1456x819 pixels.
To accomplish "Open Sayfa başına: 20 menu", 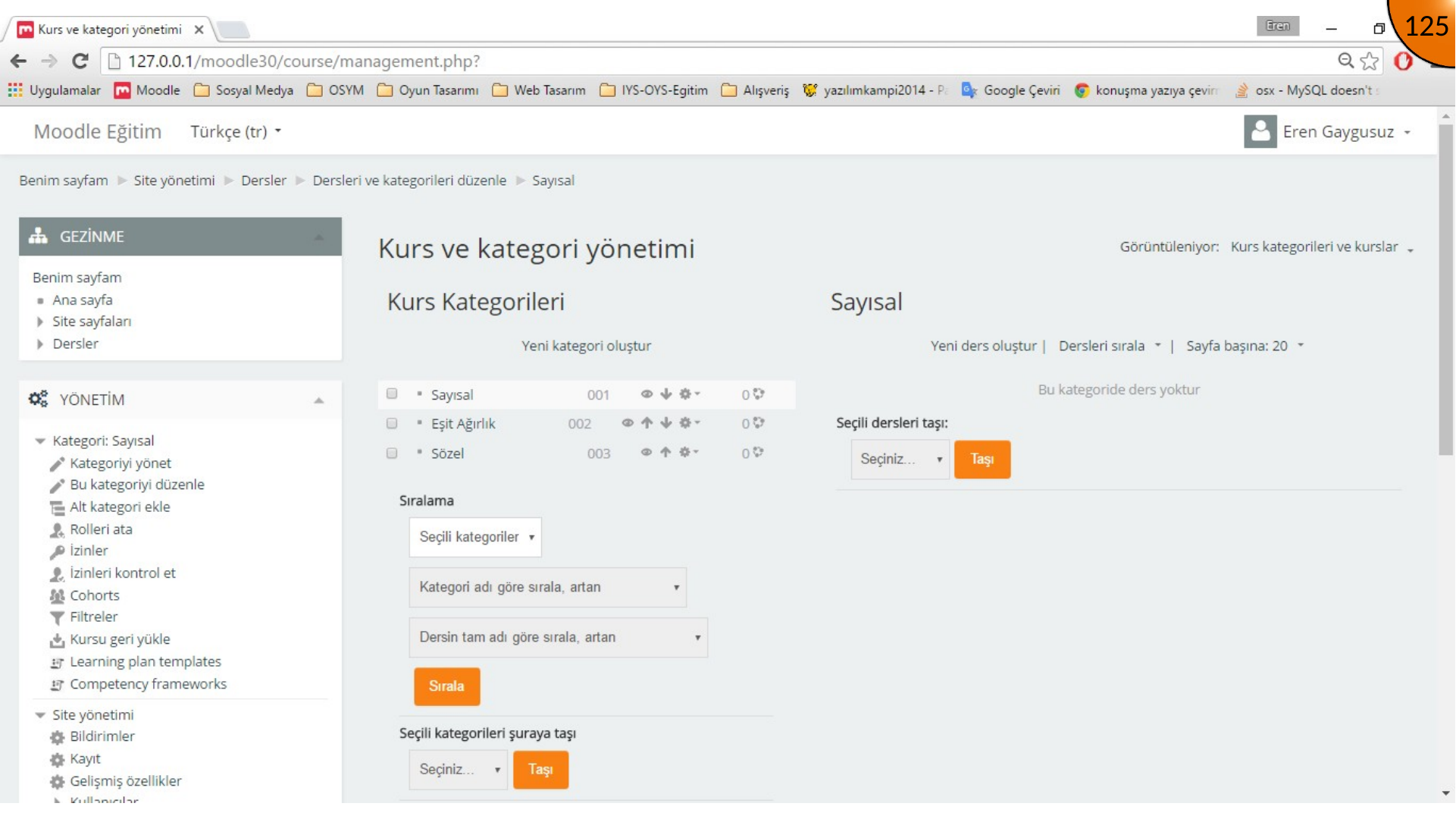I will point(1245,346).
